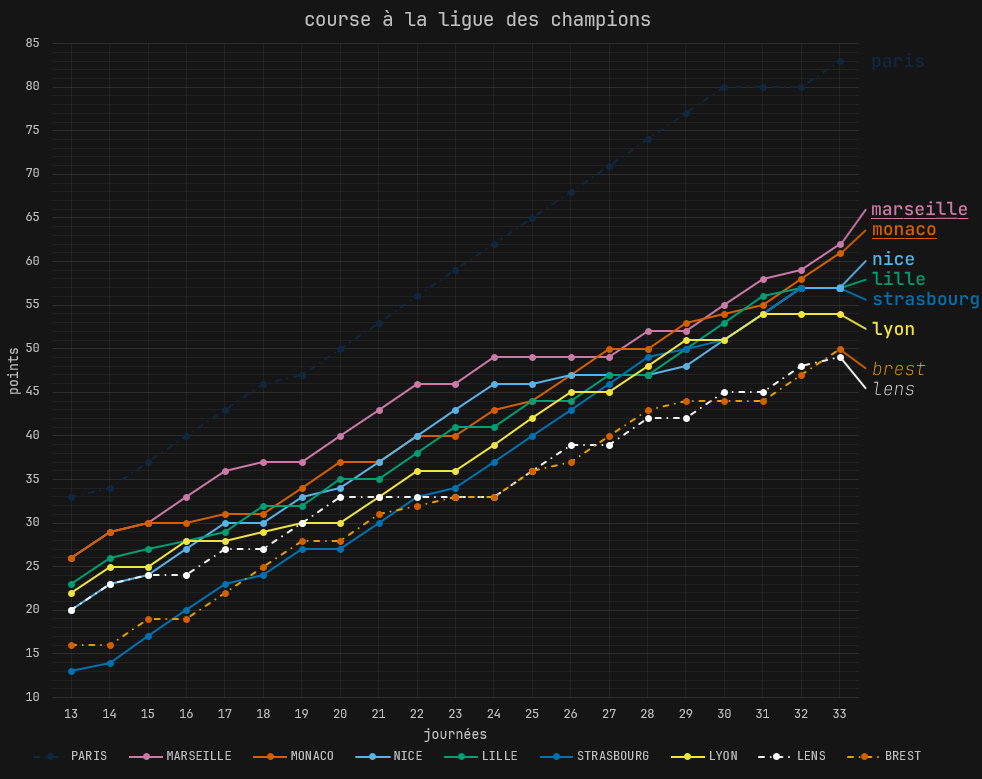This screenshot has width=982, height=779.
Task: Select Monaco data point at journée 33
Action: 840,253
